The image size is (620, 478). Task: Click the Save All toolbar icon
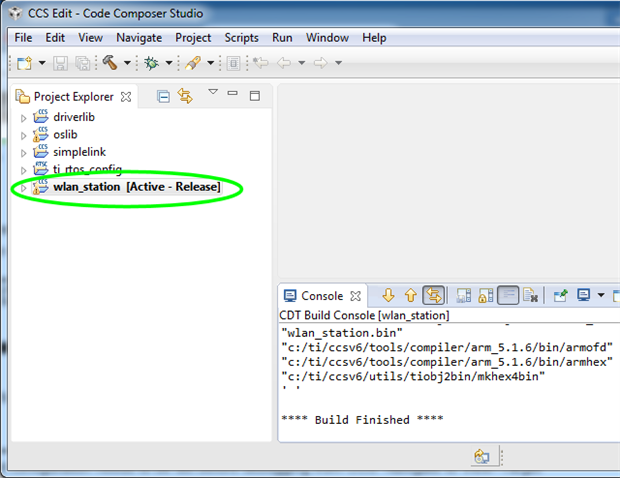click(83, 63)
